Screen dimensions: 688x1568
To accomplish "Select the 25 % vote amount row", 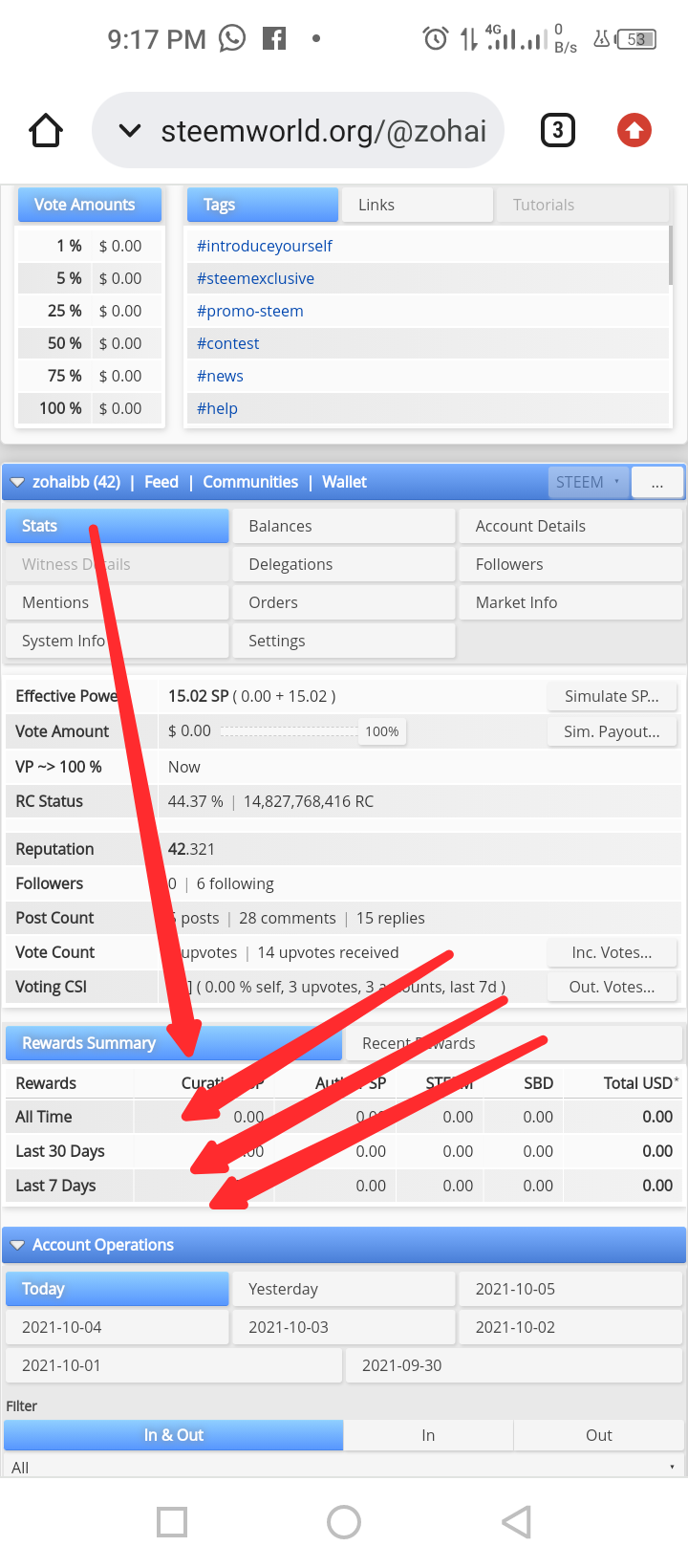I will point(90,311).
